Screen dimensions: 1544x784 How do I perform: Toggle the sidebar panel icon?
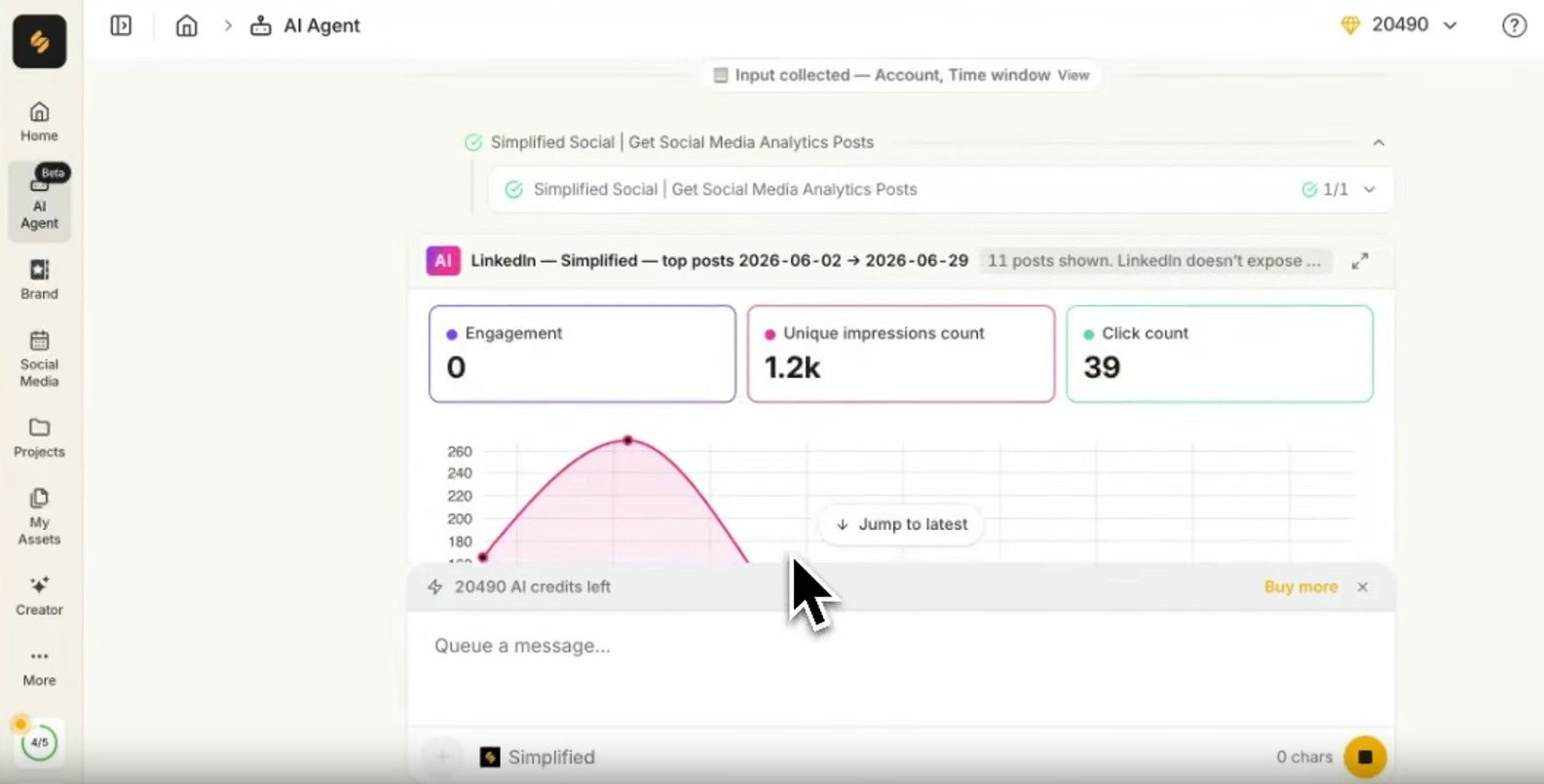coord(121,25)
